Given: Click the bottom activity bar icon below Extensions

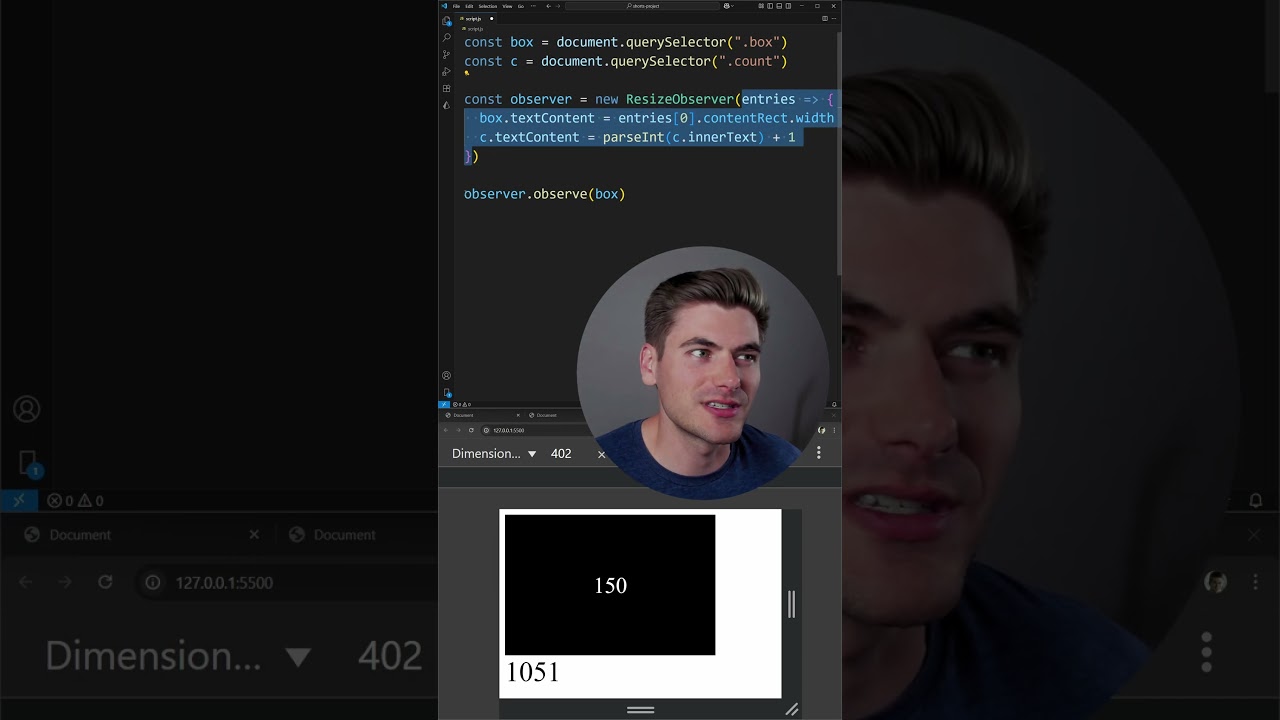Looking at the screenshot, I should [x=446, y=105].
